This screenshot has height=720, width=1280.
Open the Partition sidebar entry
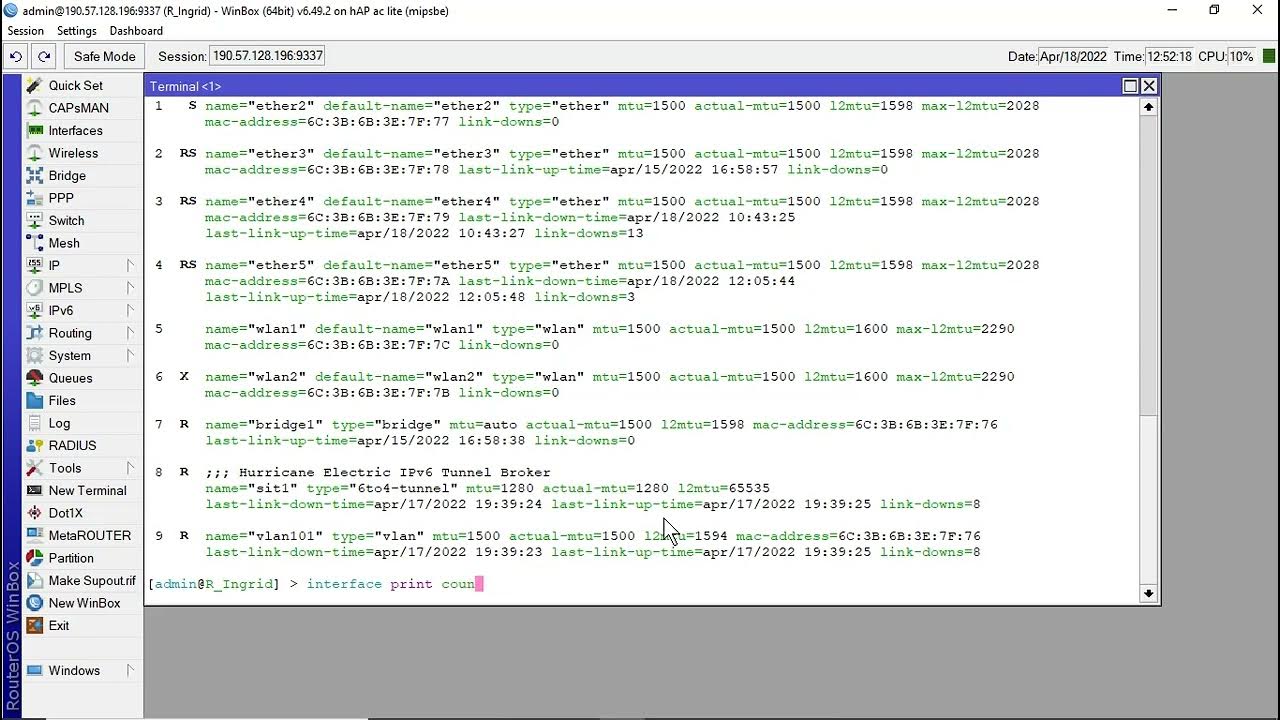point(71,558)
